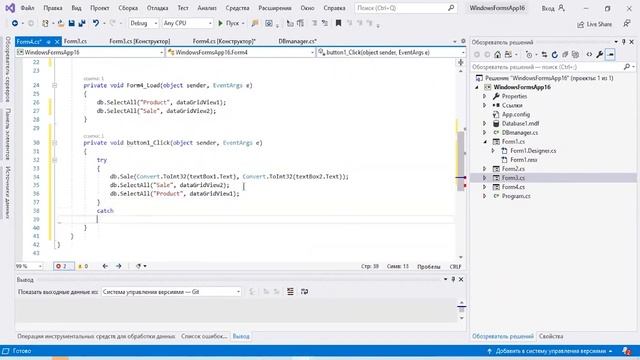The width and height of the screenshot is (640, 360).
Task: Open the WindowsFormsApp16.Form4 type dropdown
Action: click(240, 52)
